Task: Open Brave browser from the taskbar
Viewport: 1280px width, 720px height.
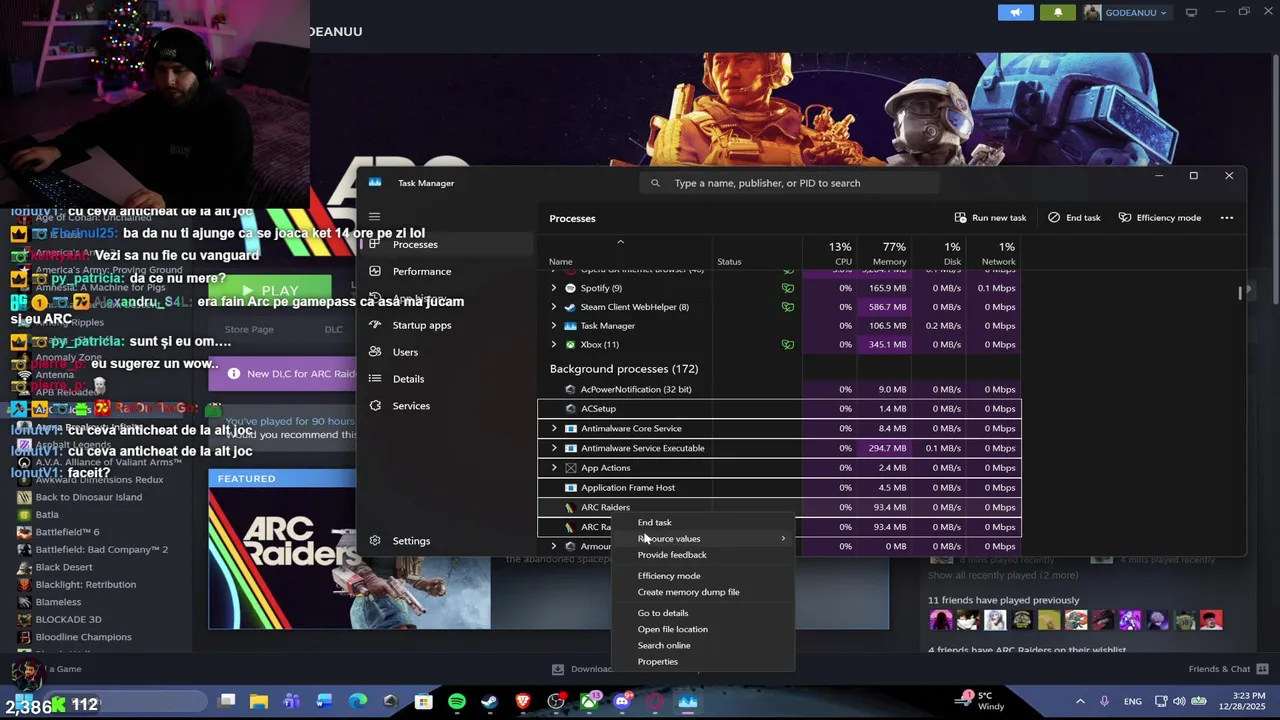Action: tap(522, 702)
